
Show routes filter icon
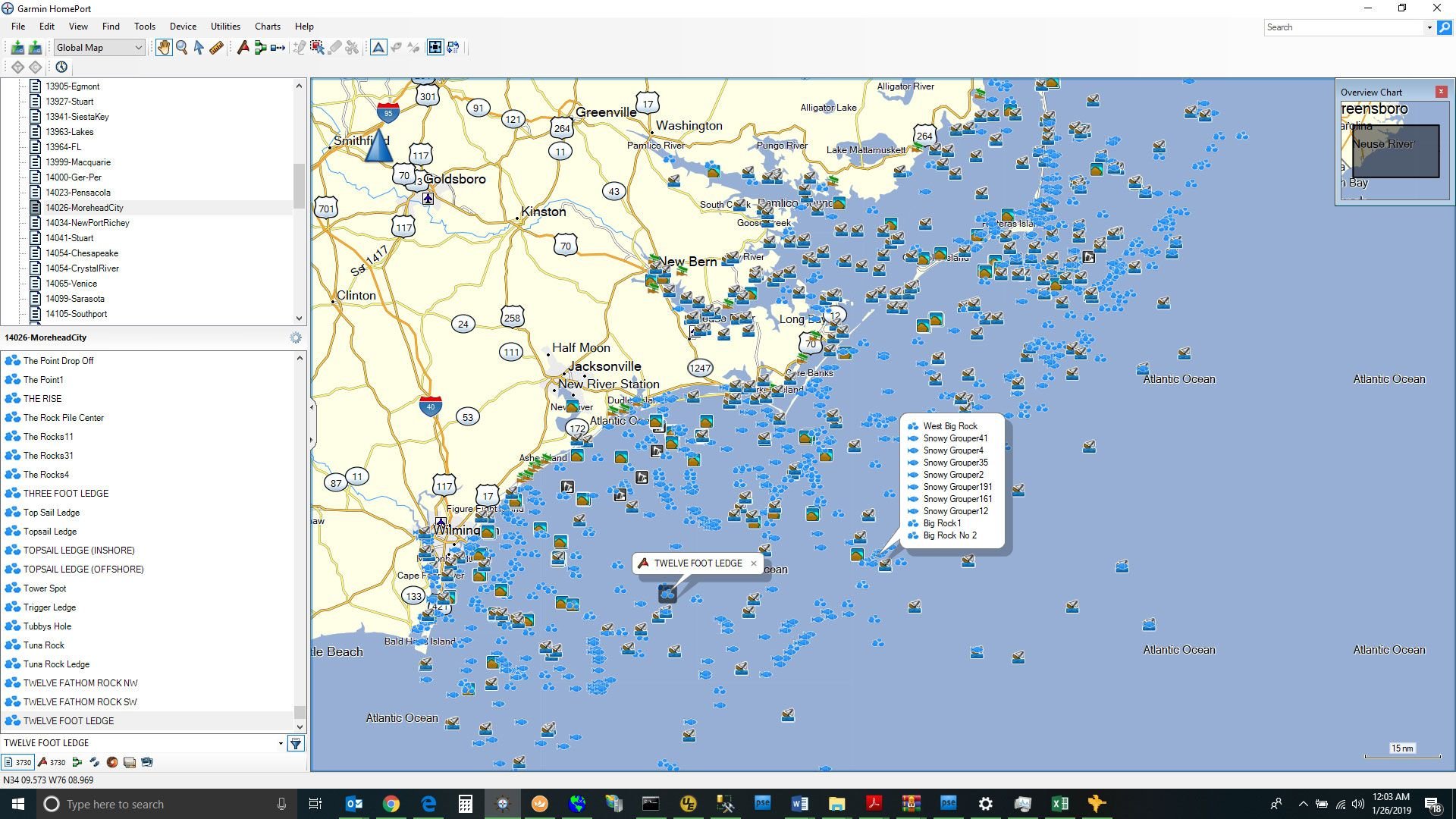point(77,762)
